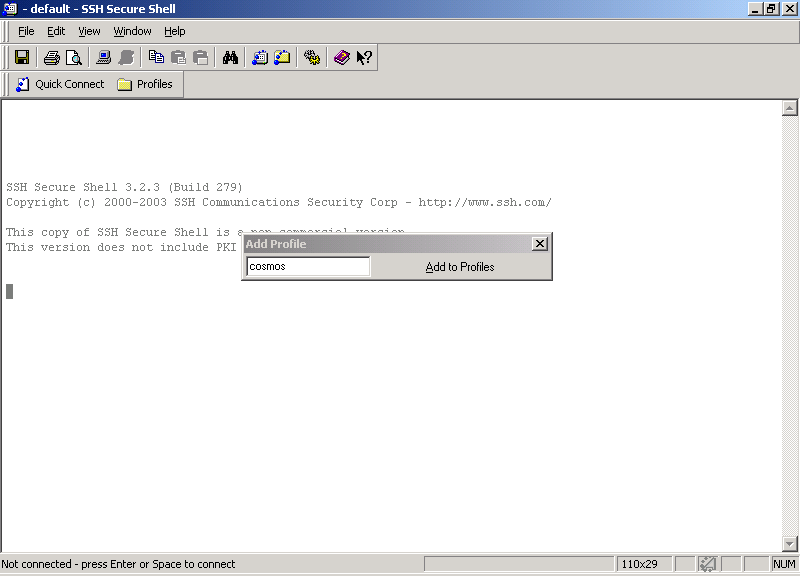The width and height of the screenshot is (800, 576).
Task: Open the Settings gear icon
Action: (x=312, y=58)
